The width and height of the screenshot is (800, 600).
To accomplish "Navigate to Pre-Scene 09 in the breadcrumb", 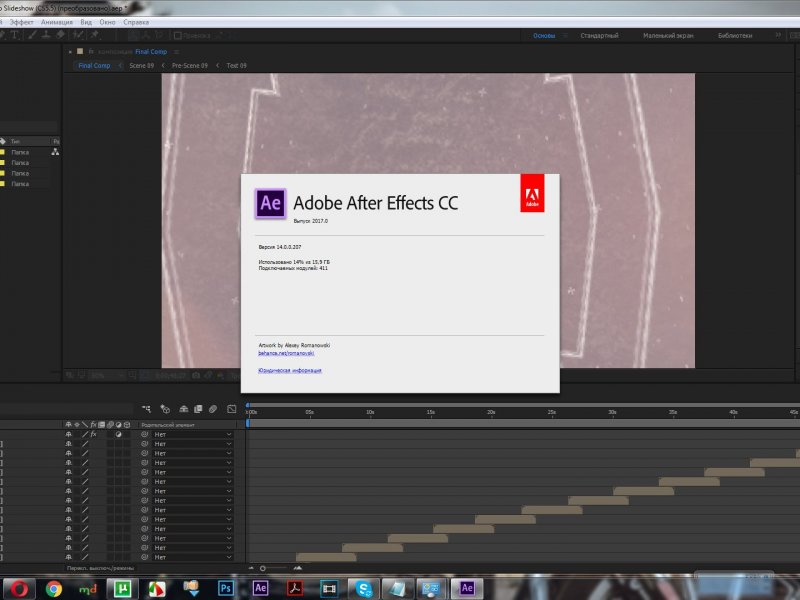I will coord(189,65).
